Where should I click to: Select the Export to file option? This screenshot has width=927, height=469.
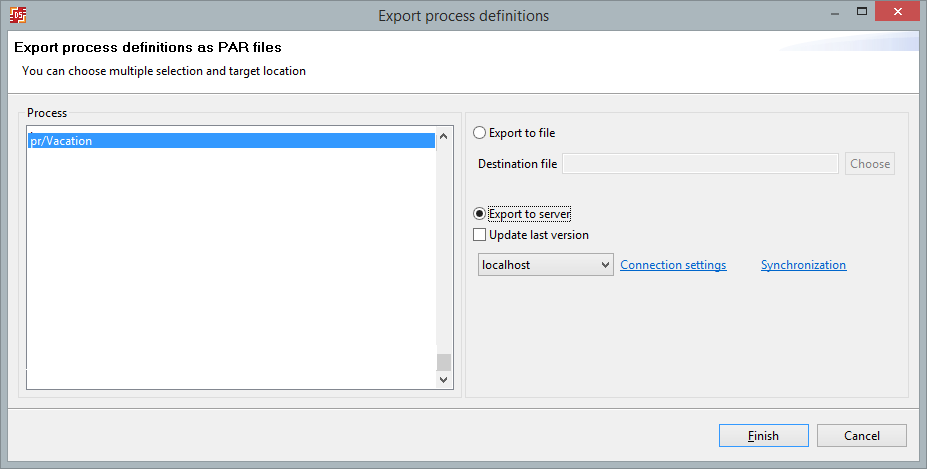pos(480,133)
